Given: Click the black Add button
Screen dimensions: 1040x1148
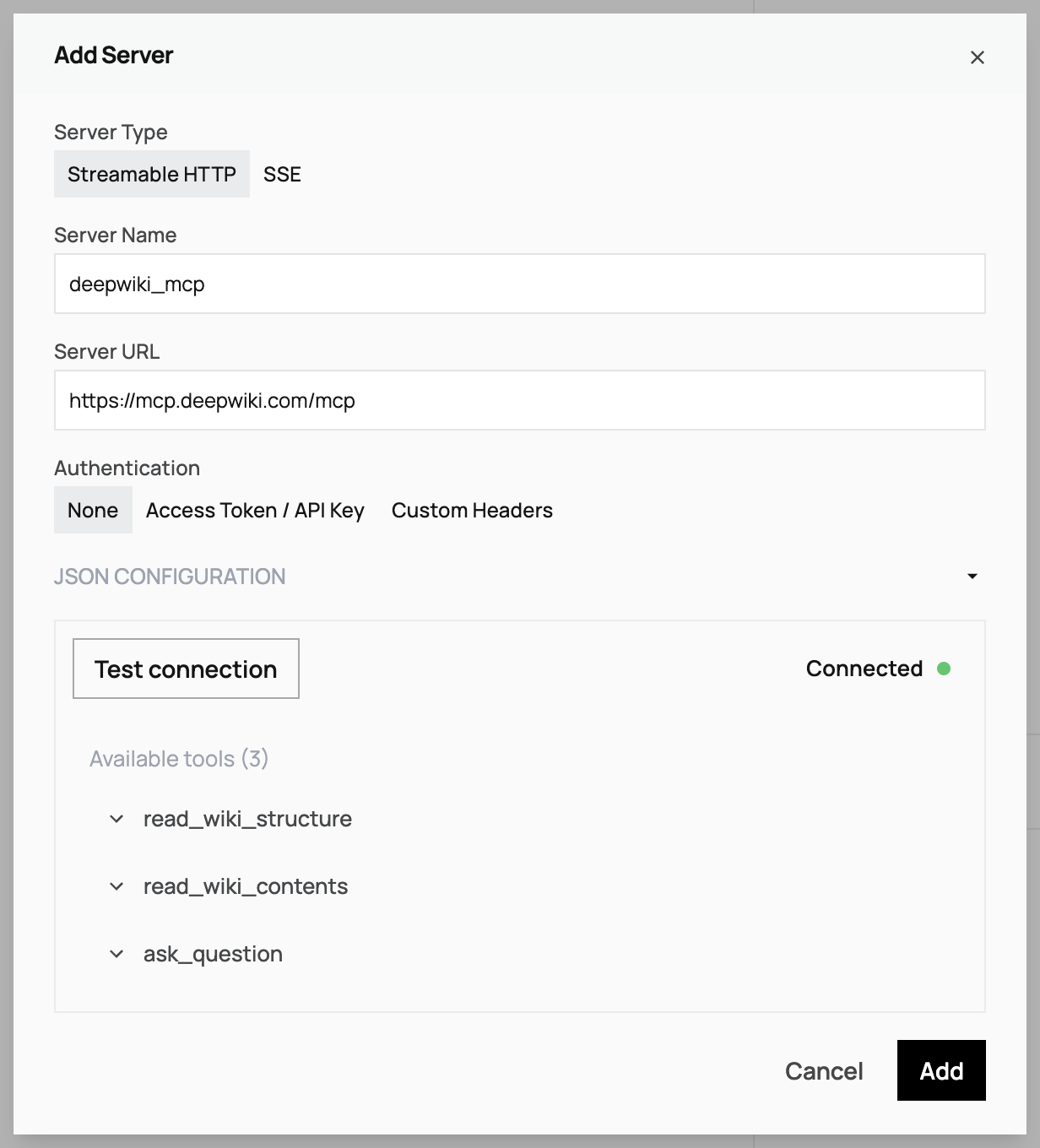Looking at the screenshot, I should pos(941,1071).
